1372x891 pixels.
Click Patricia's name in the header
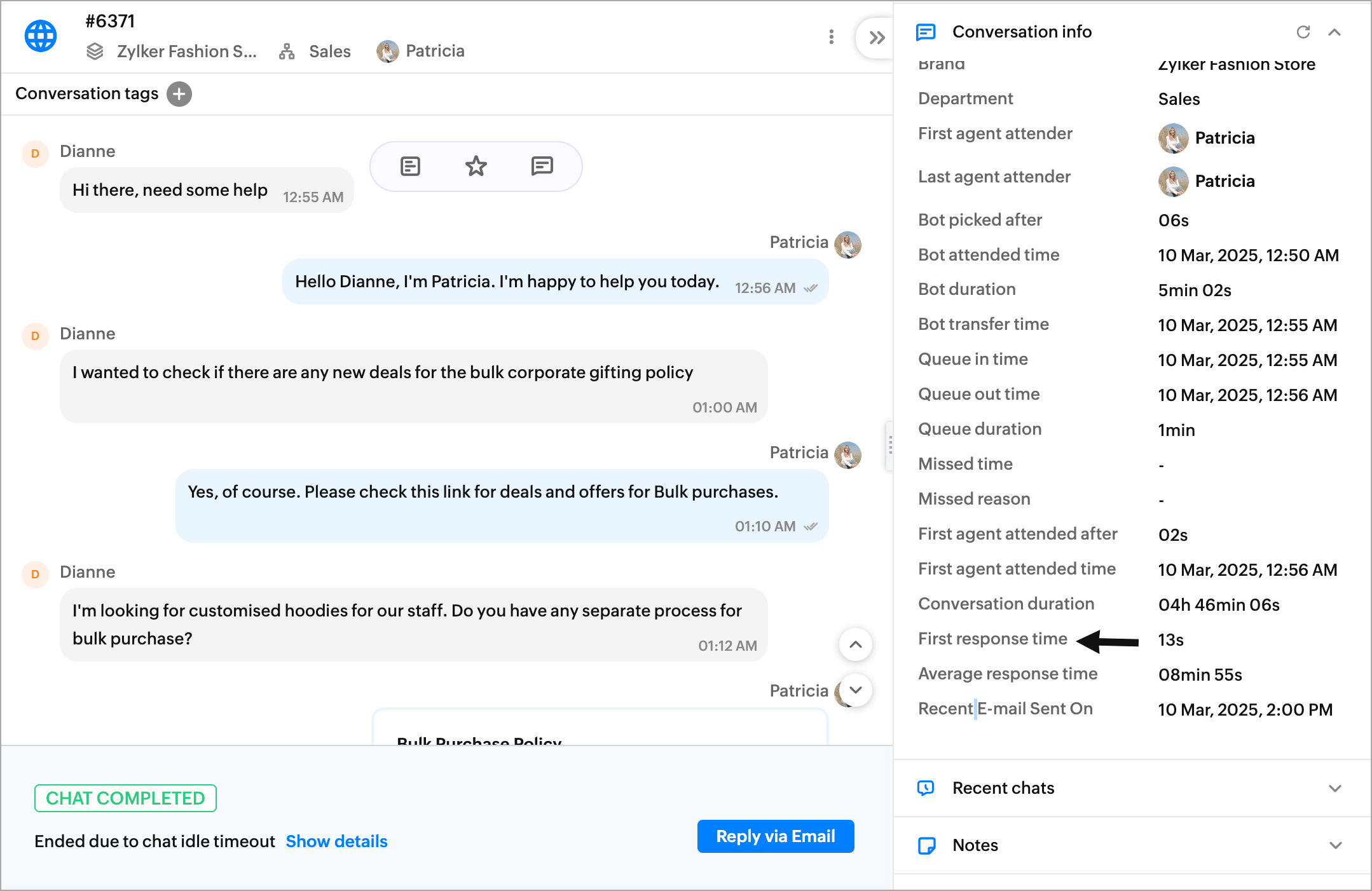pyautogui.click(x=435, y=51)
